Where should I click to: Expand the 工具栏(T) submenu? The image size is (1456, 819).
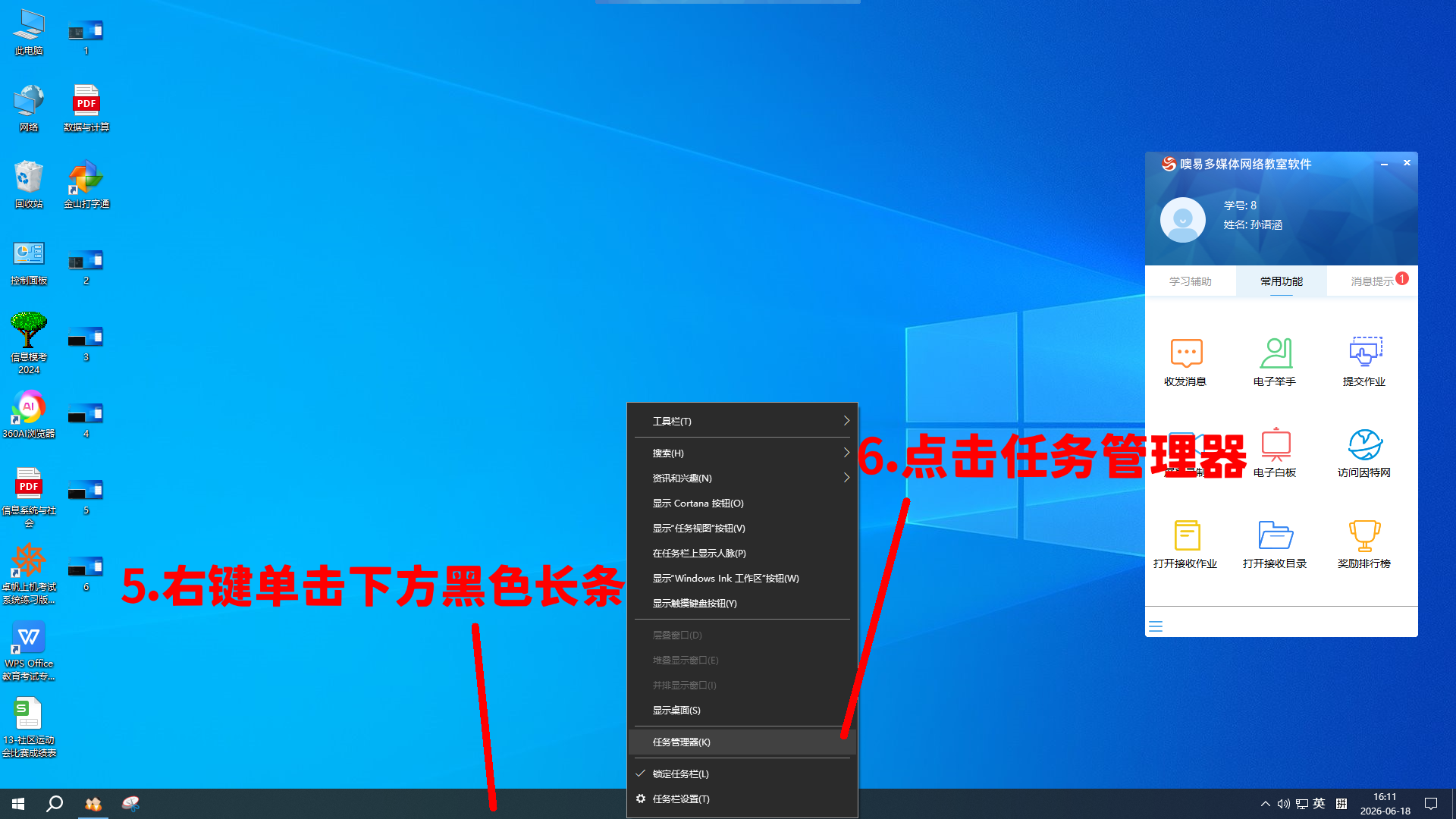pos(743,421)
